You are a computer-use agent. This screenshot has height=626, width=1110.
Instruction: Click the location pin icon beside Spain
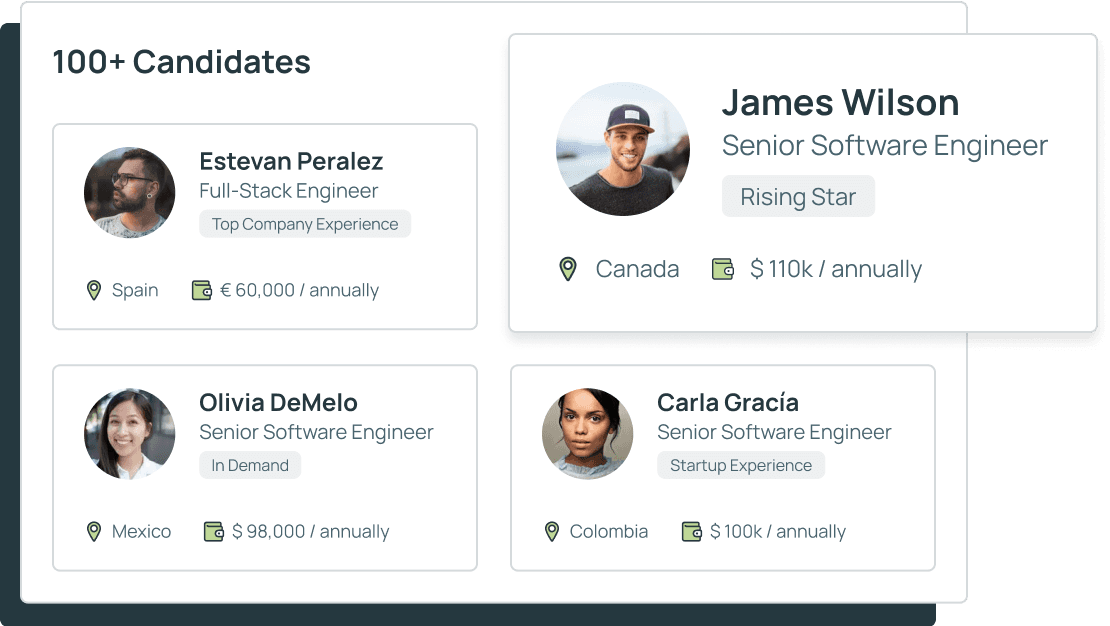(x=94, y=290)
